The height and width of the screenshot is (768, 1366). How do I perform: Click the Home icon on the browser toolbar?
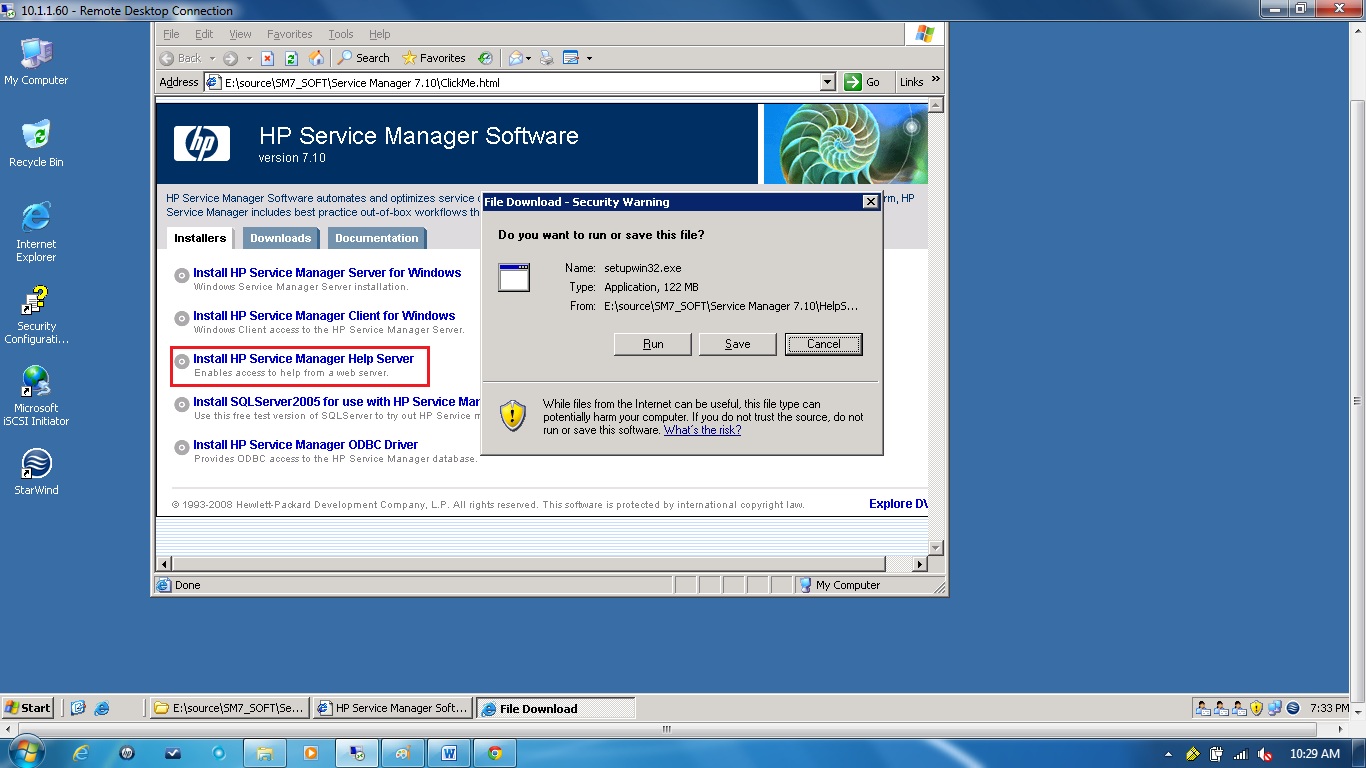click(x=316, y=58)
